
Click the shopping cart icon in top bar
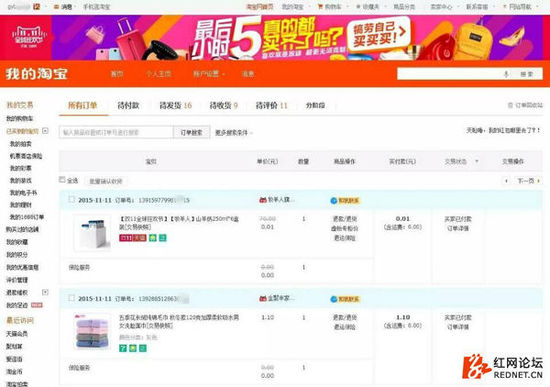tap(320, 6)
